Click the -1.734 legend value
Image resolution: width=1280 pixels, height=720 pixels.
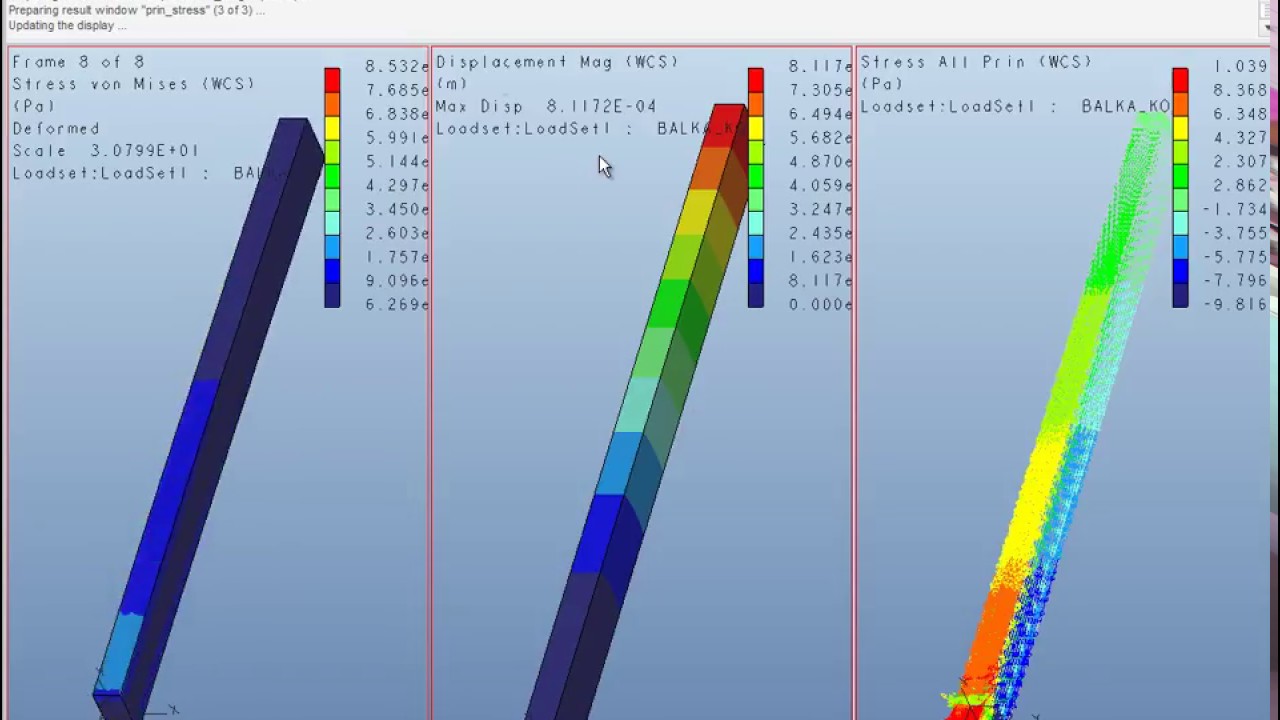(x=1237, y=210)
